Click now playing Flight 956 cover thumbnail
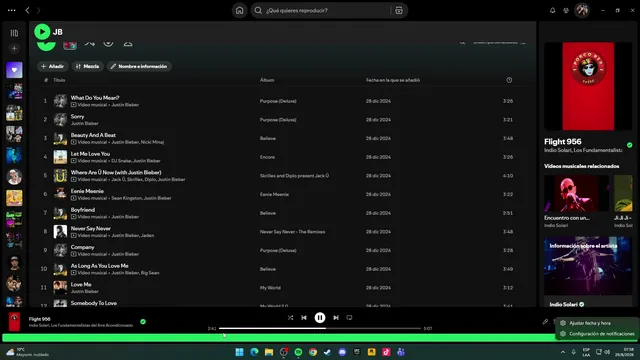640x360 pixels. pyautogui.click(x=14, y=322)
